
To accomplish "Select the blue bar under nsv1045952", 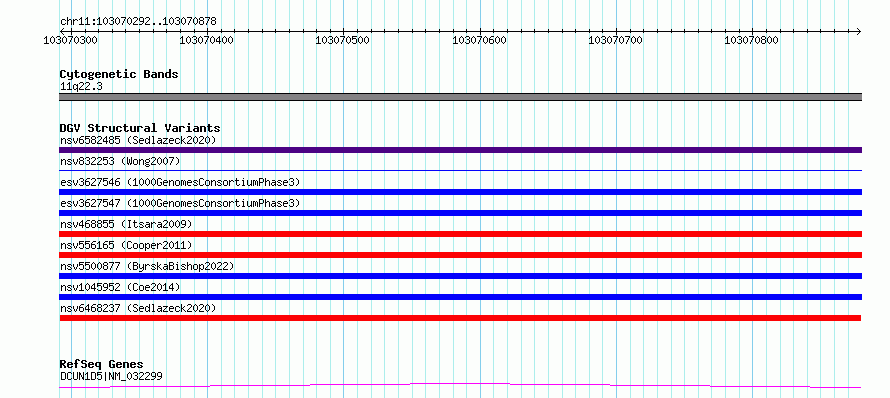I will pos(460,297).
